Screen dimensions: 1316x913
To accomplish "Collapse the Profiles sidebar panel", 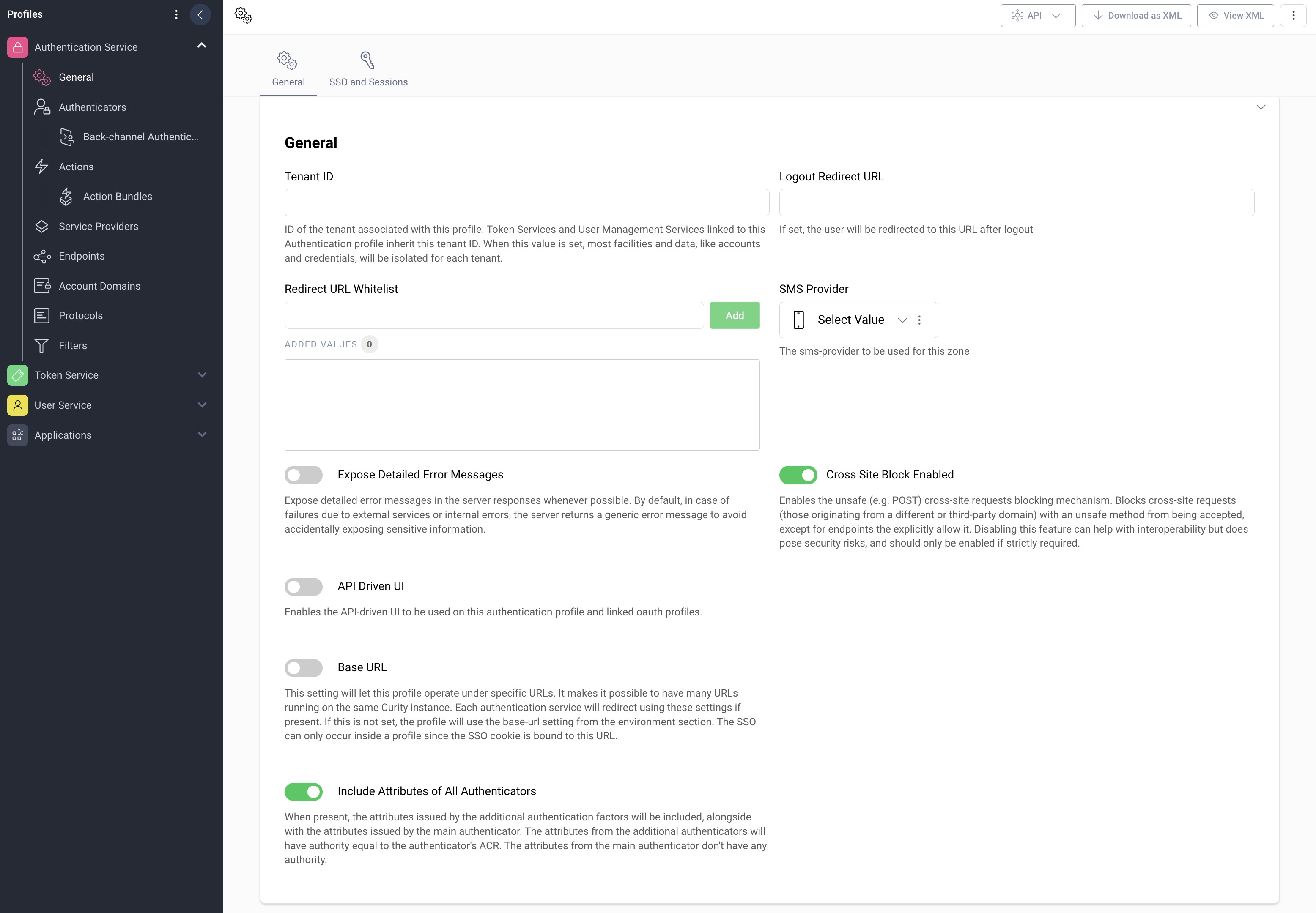I will point(200,14).
